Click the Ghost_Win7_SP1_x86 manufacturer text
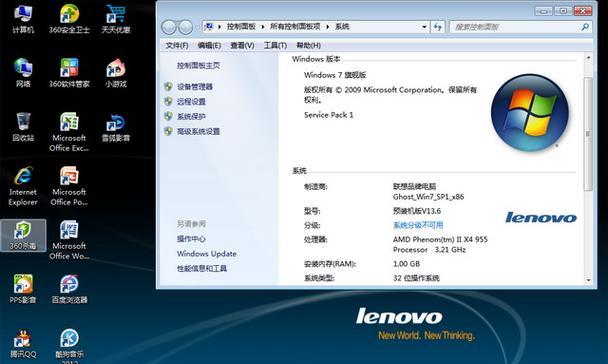Viewport: 608px width, 364px height. pos(428,197)
